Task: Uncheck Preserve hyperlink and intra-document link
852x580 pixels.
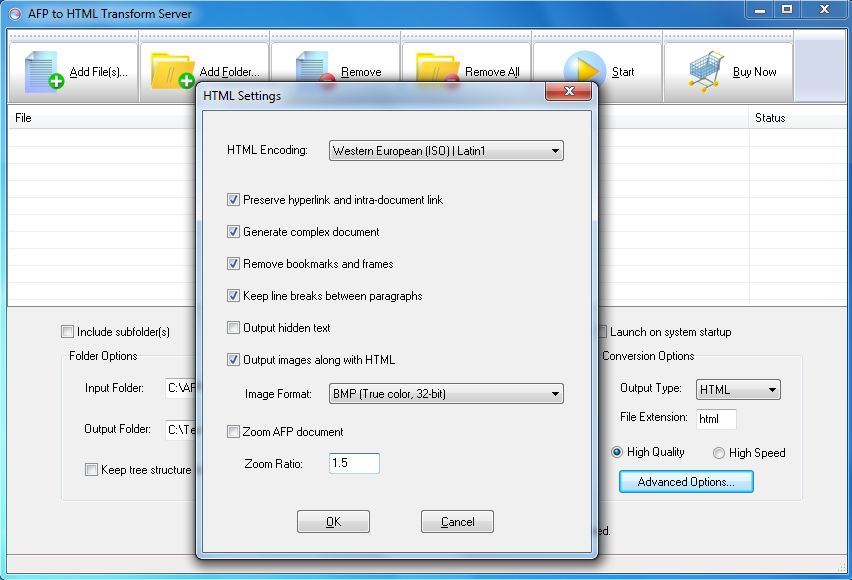Action: point(233,200)
